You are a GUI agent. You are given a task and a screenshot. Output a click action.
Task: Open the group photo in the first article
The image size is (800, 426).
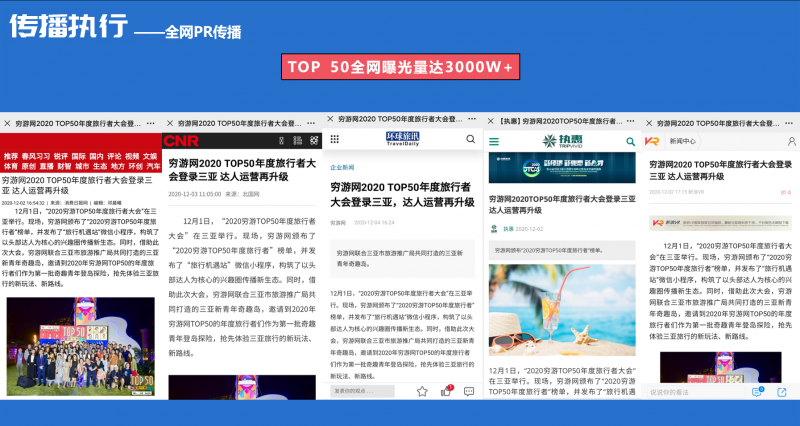coord(81,346)
